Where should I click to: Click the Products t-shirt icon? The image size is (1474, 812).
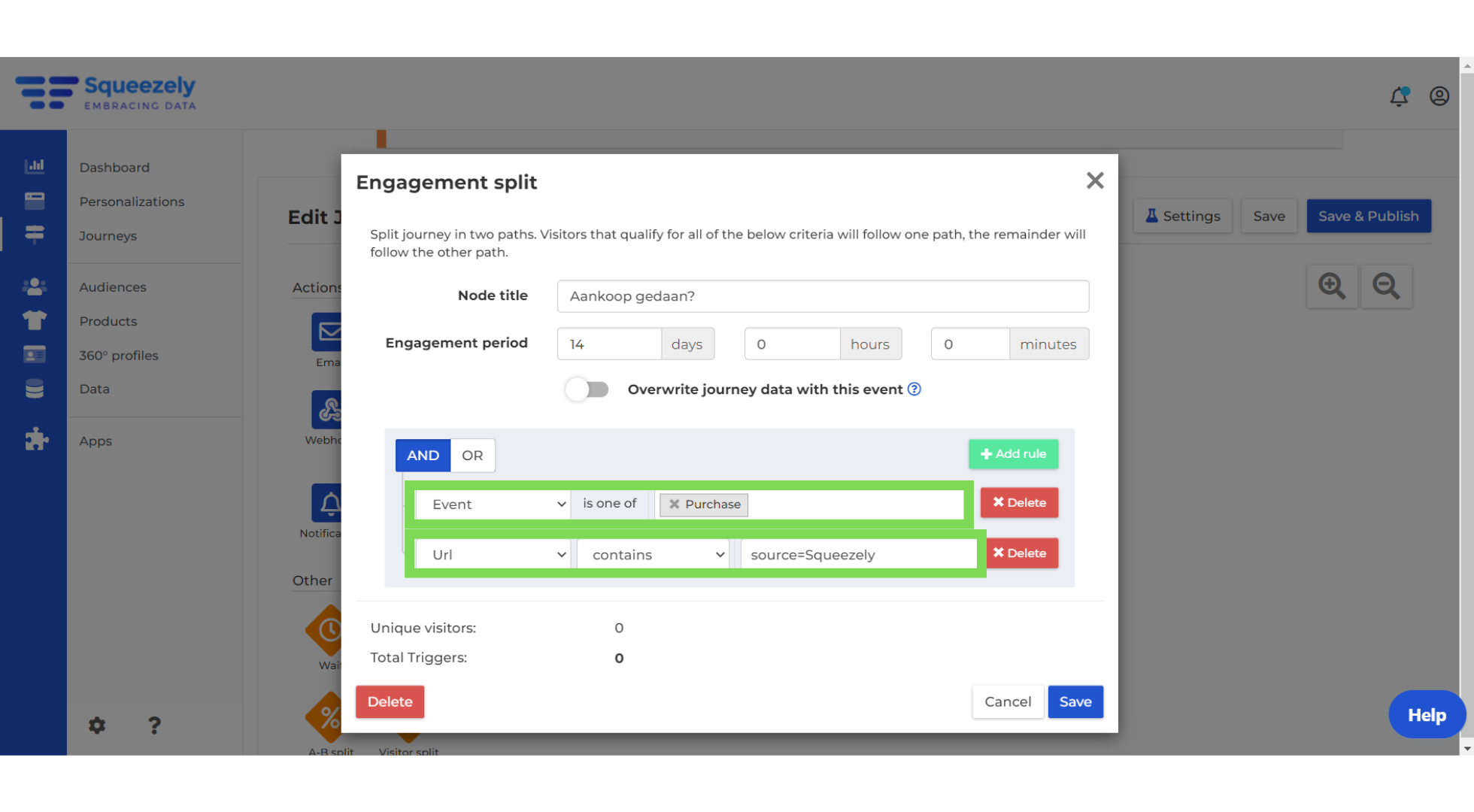point(34,320)
